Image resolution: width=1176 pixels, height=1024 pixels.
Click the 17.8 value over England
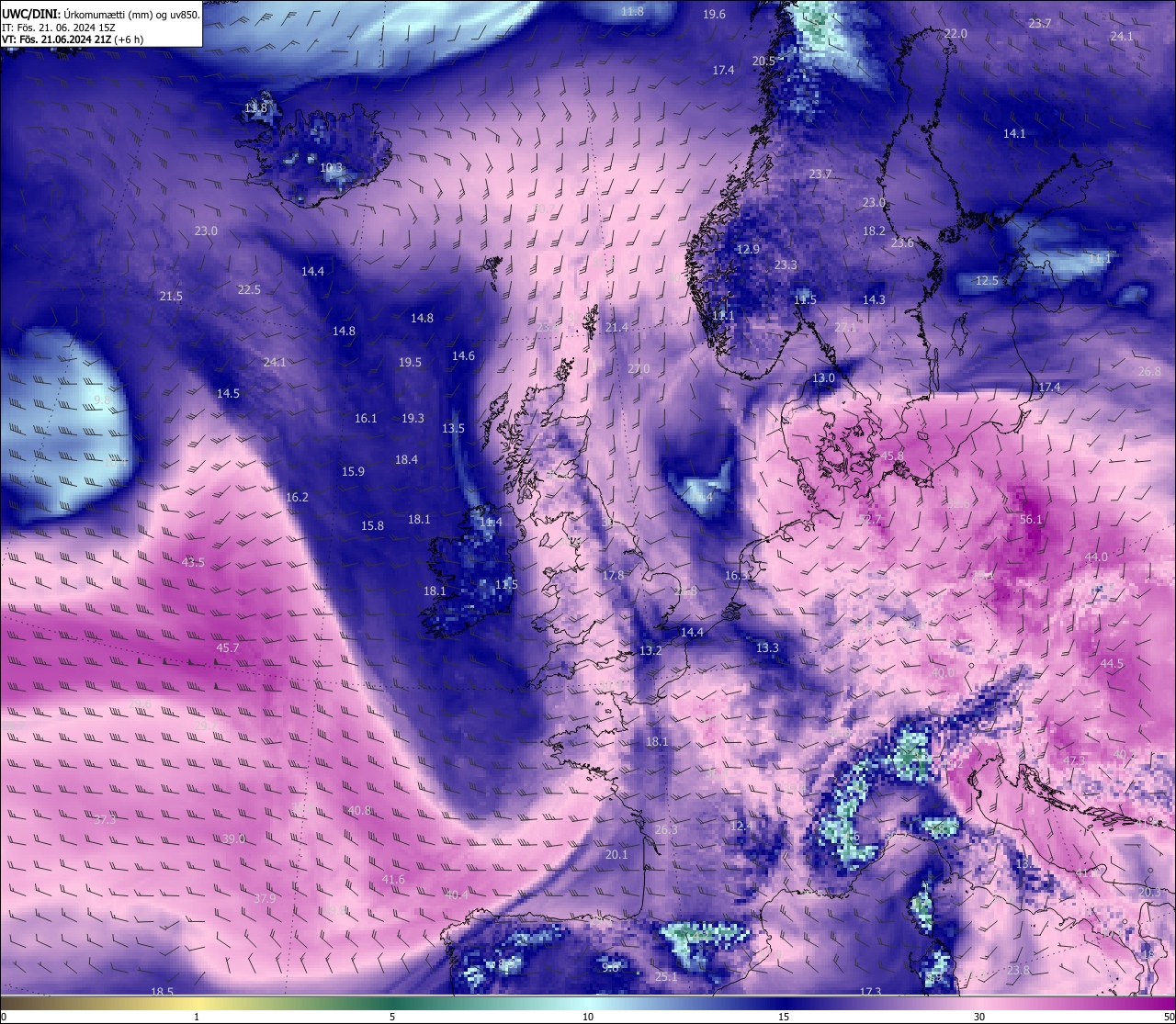tap(613, 576)
